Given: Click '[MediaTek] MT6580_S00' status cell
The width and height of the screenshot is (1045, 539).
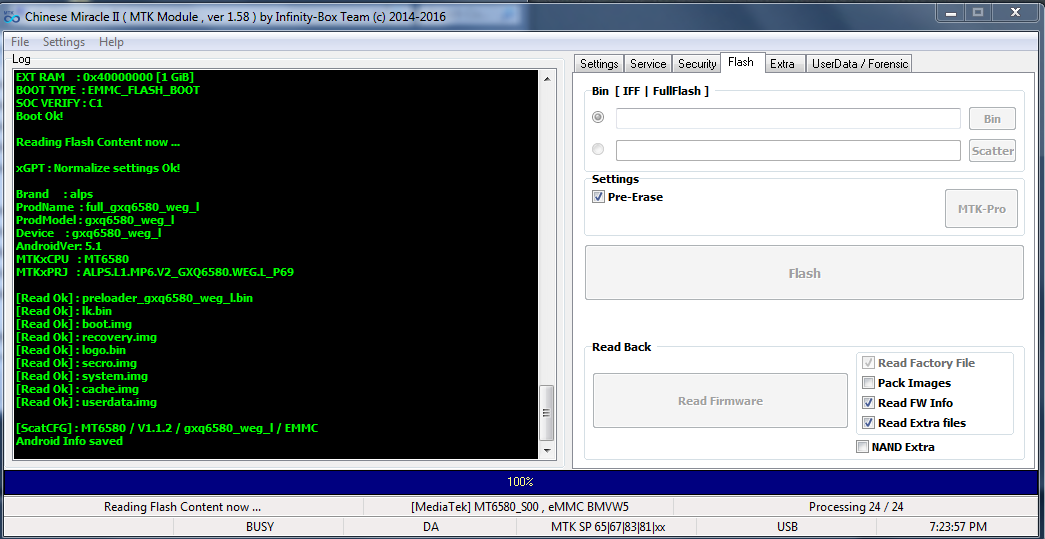Looking at the screenshot, I should pyautogui.click(x=520, y=507).
